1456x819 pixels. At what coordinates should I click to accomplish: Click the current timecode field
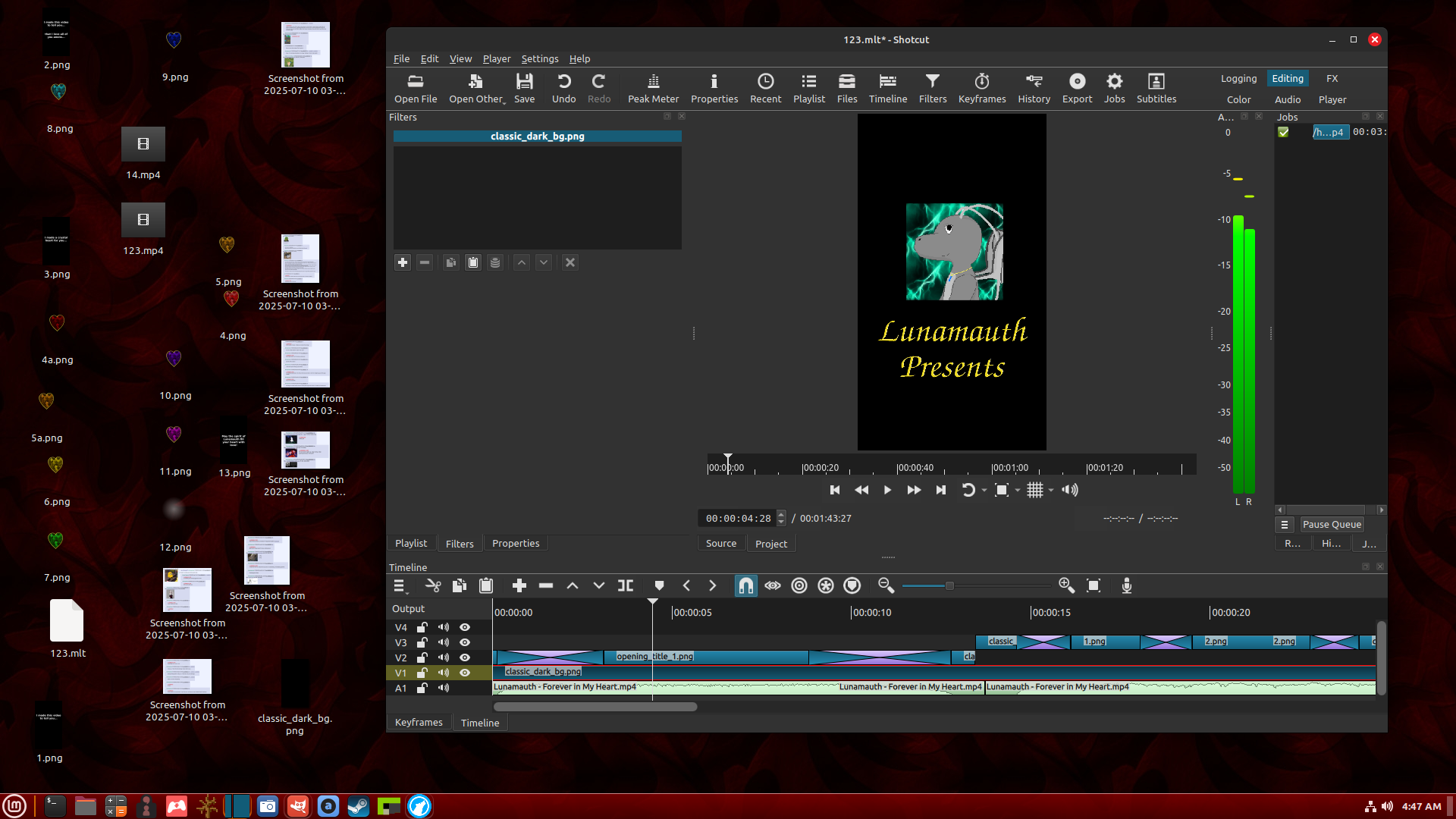point(738,518)
